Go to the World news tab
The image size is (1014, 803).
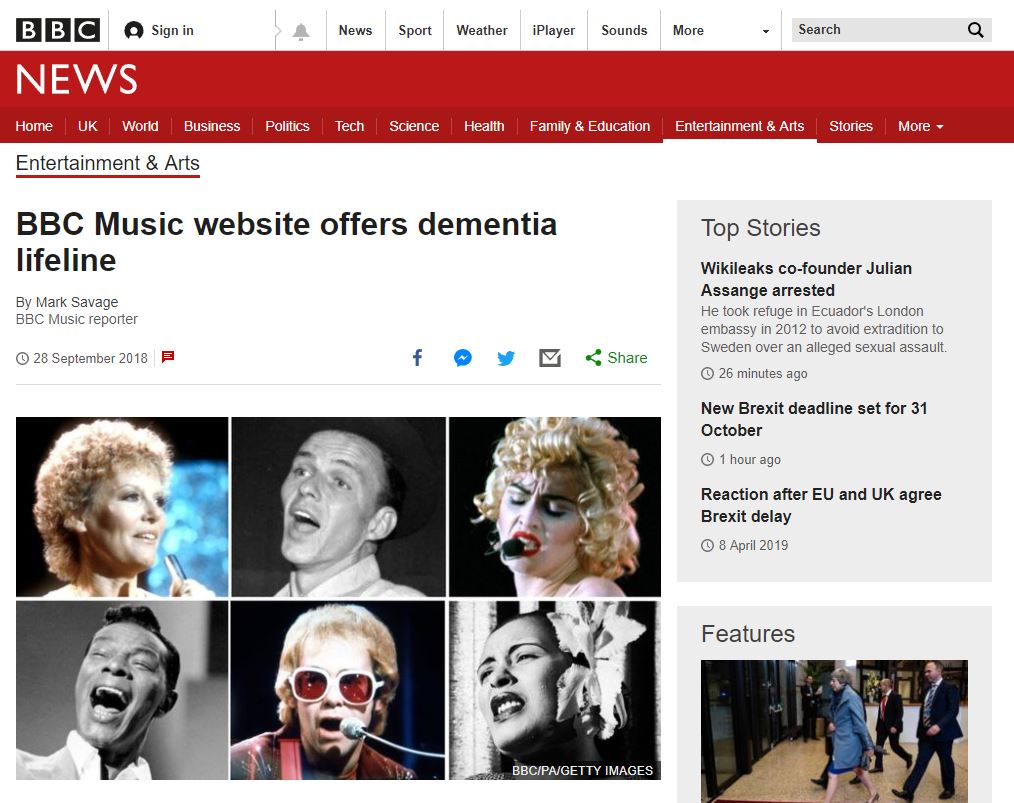point(140,126)
